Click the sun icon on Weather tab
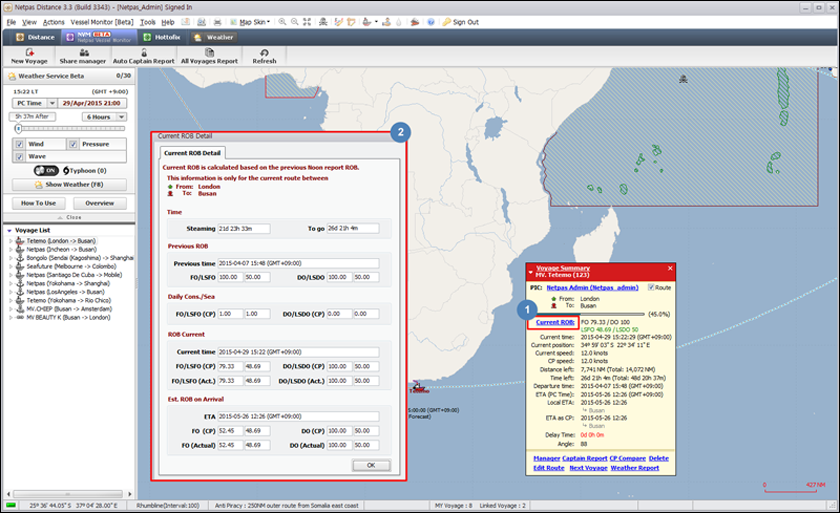Screen dimensions: 840x513 click(198, 37)
